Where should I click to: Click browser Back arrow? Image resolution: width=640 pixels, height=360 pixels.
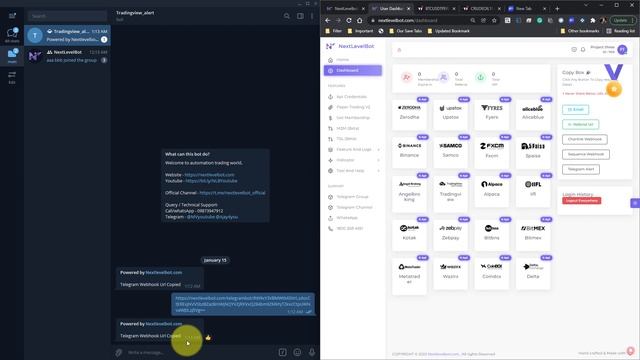tap(328, 20)
